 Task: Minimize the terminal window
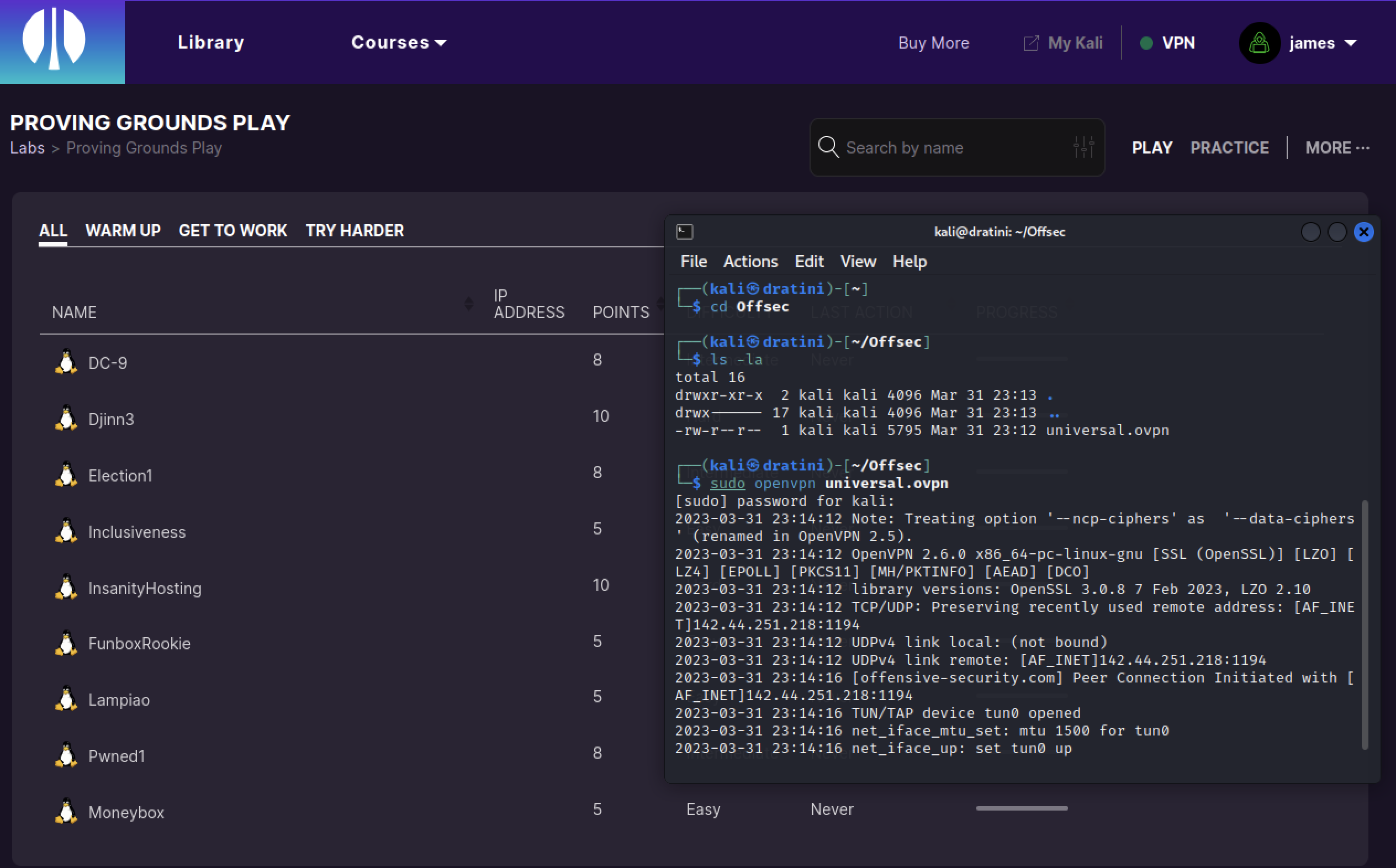(1310, 232)
